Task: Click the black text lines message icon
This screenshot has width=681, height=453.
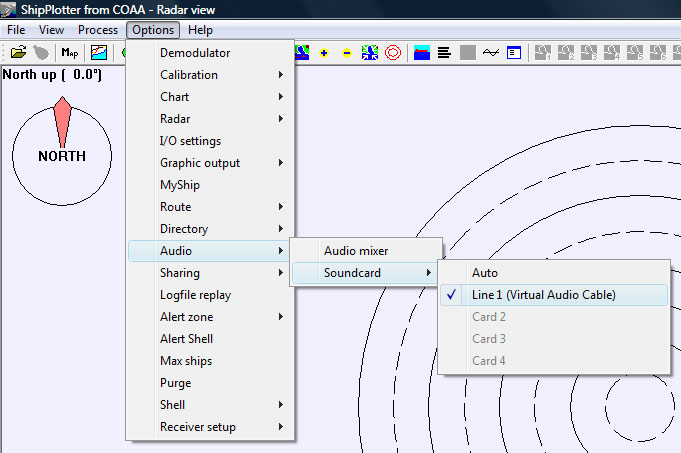Action: [x=444, y=53]
